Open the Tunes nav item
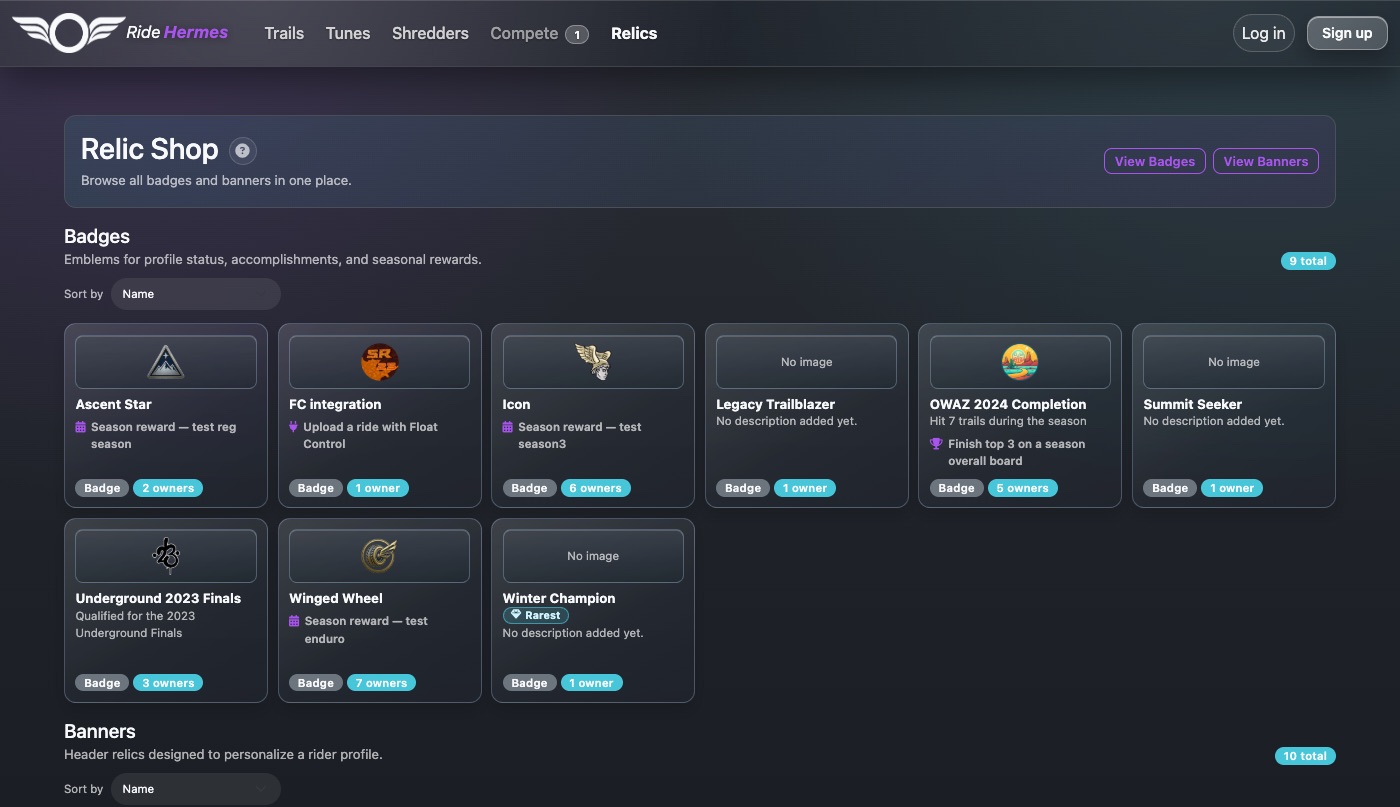 click(348, 33)
